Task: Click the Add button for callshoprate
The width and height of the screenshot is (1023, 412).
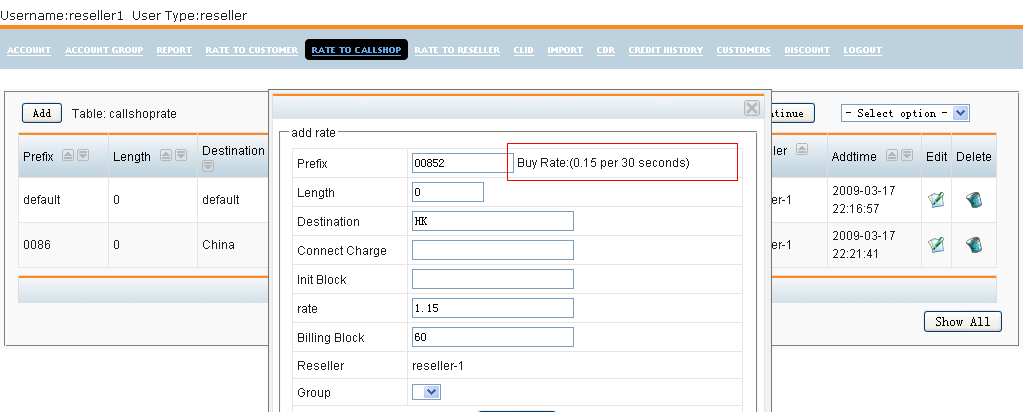Action: (x=42, y=113)
